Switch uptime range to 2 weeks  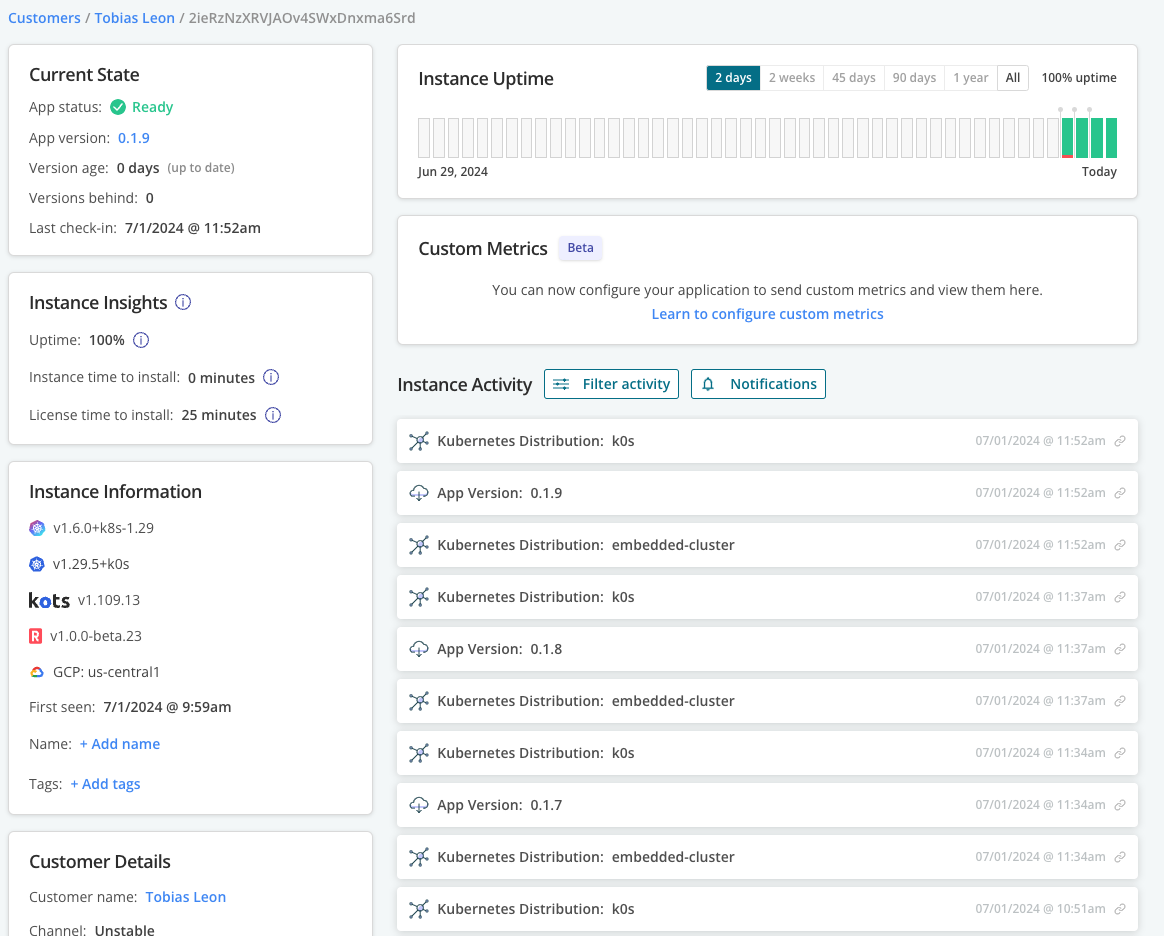coord(792,77)
